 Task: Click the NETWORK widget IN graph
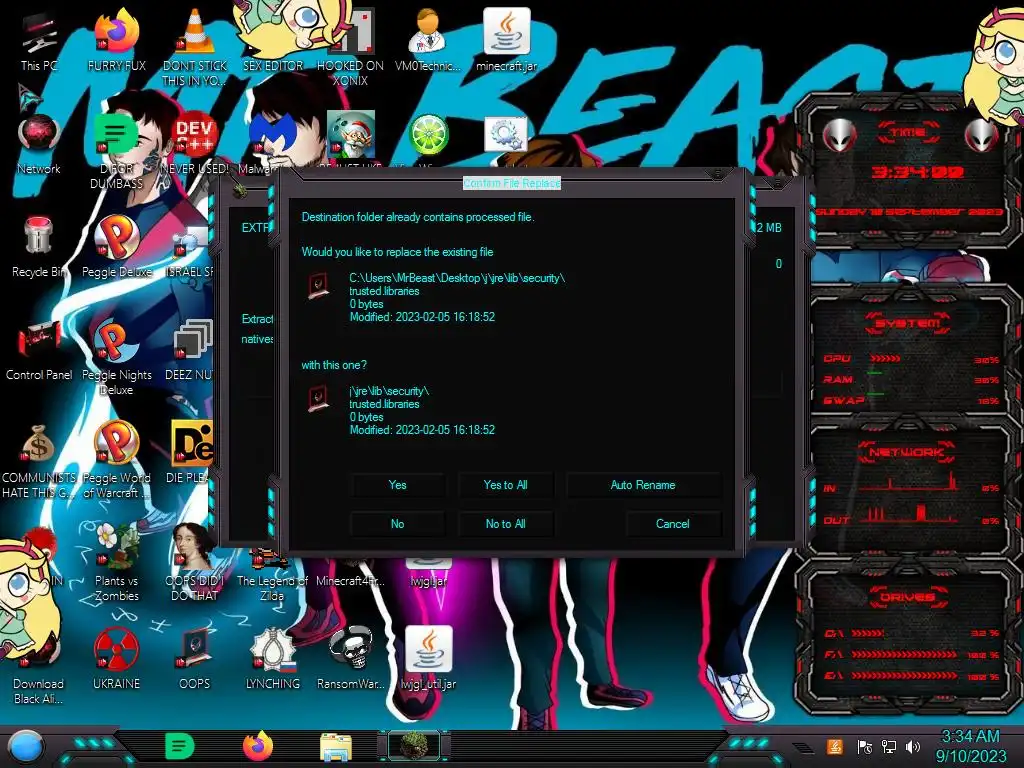pos(910,484)
